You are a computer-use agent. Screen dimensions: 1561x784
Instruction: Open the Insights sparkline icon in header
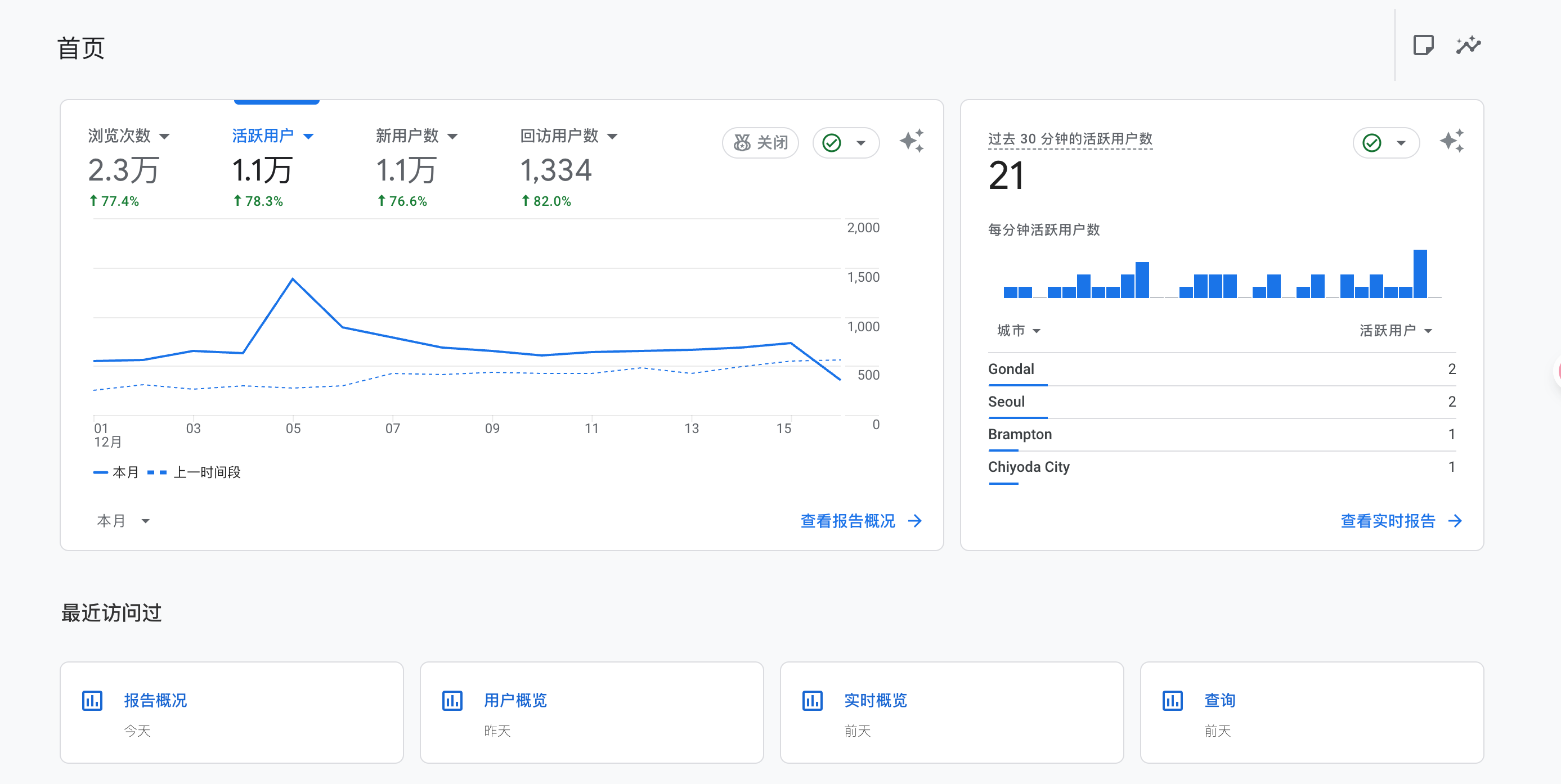(1468, 46)
